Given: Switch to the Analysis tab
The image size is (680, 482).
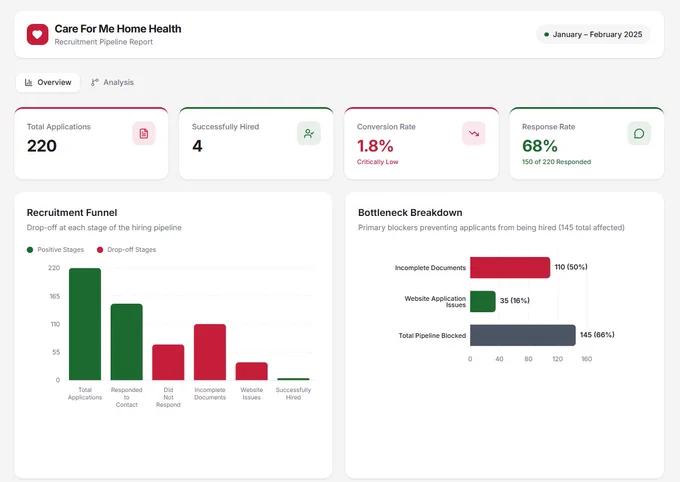Looking at the screenshot, I should (x=112, y=82).
